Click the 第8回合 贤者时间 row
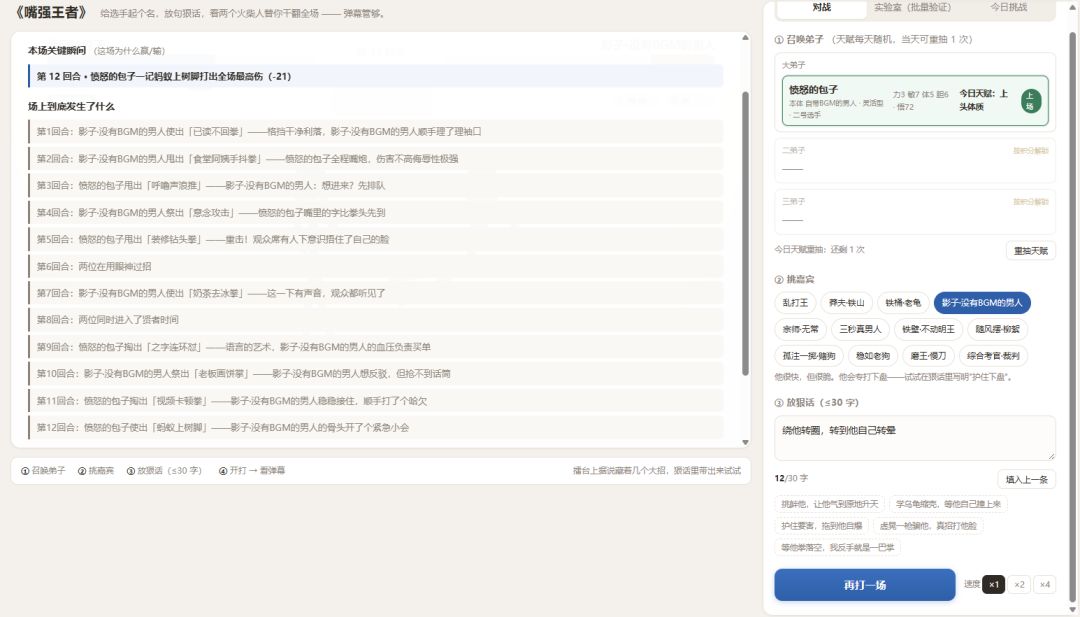This screenshot has width=1080, height=617. [x=375, y=320]
